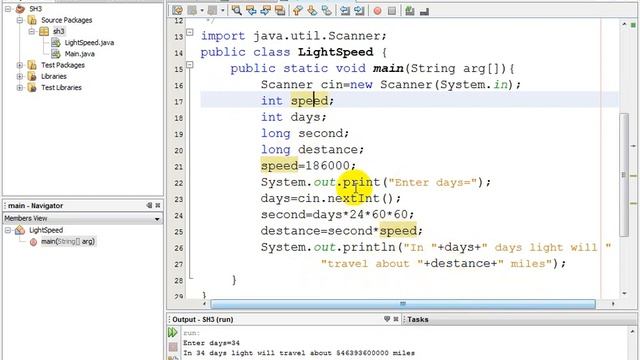The width and height of the screenshot is (640, 360).
Task: Select Test Packages folder
Action: click(x=63, y=65)
